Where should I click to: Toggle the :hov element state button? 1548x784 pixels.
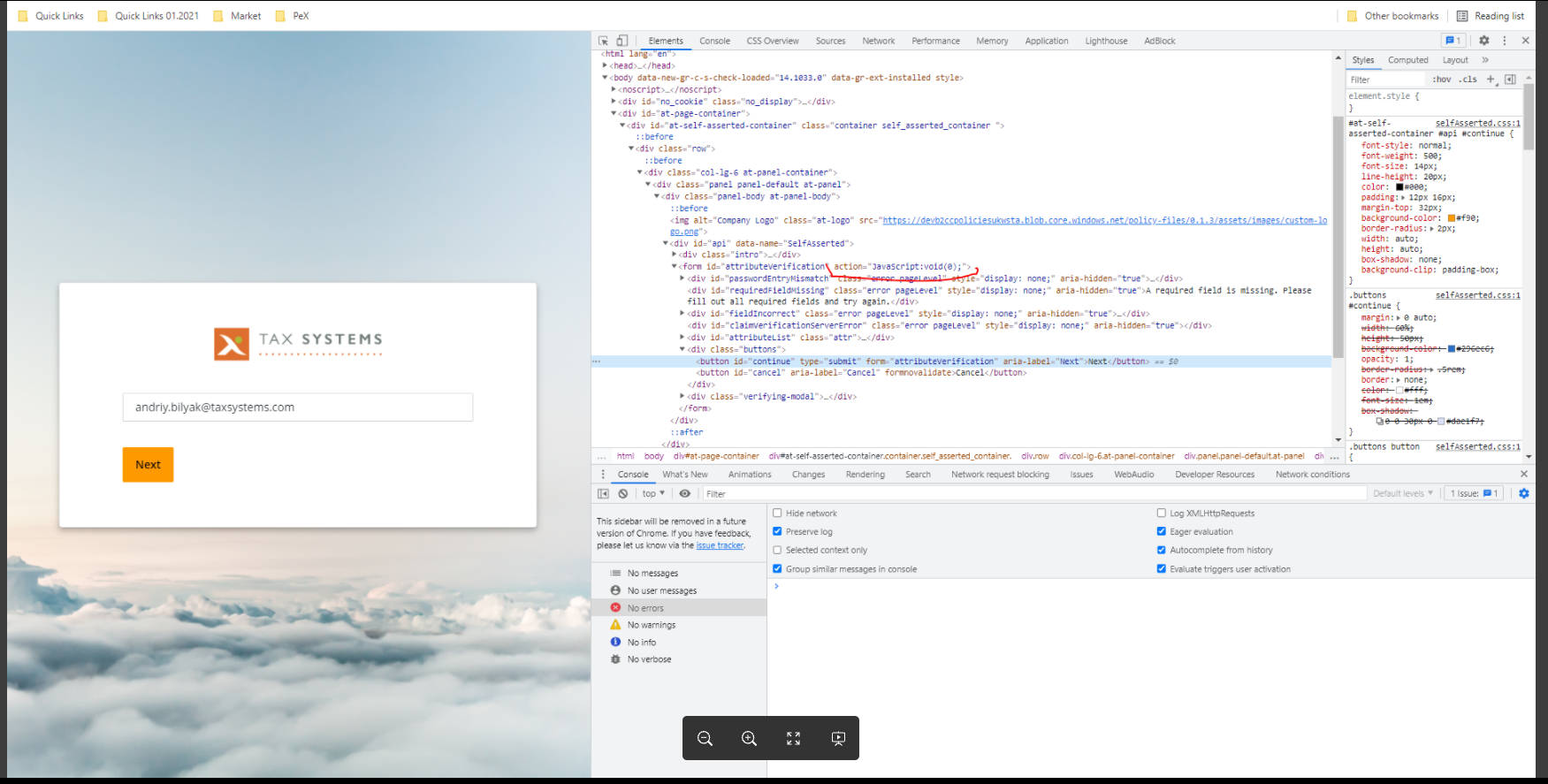[x=1442, y=80]
